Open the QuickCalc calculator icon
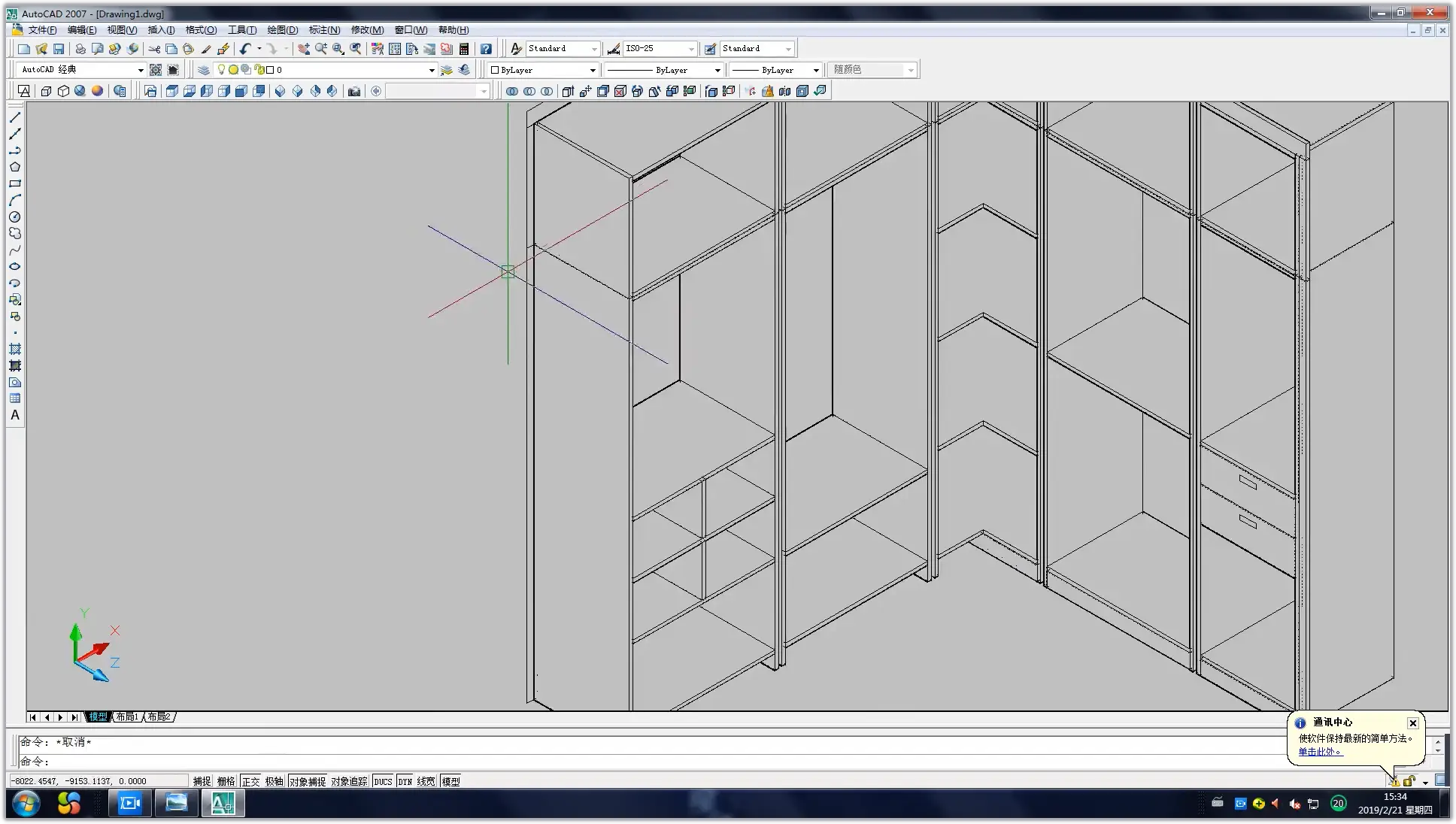1456x824 pixels. coord(464,49)
